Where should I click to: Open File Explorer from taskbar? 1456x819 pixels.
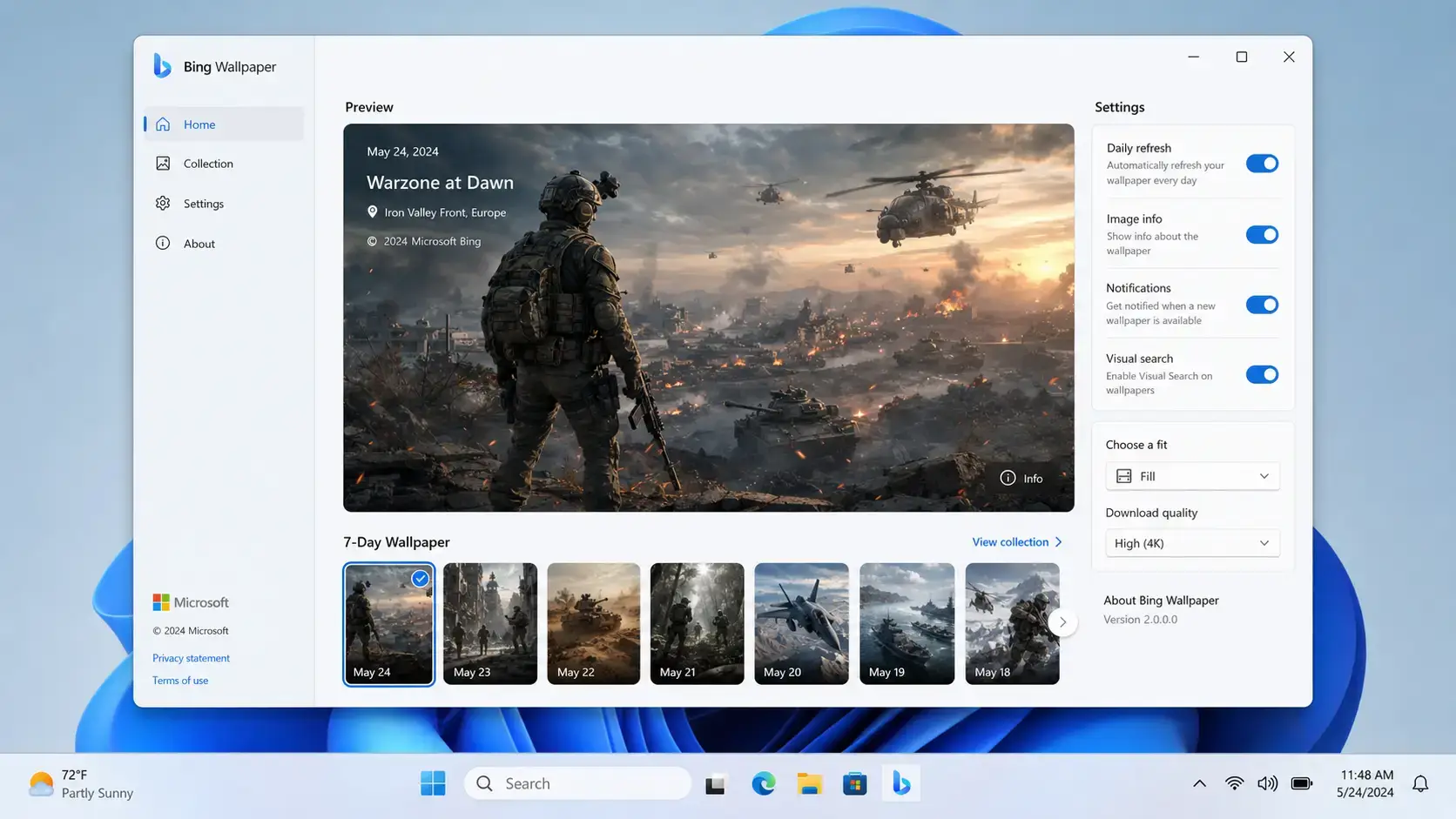(809, 783)
